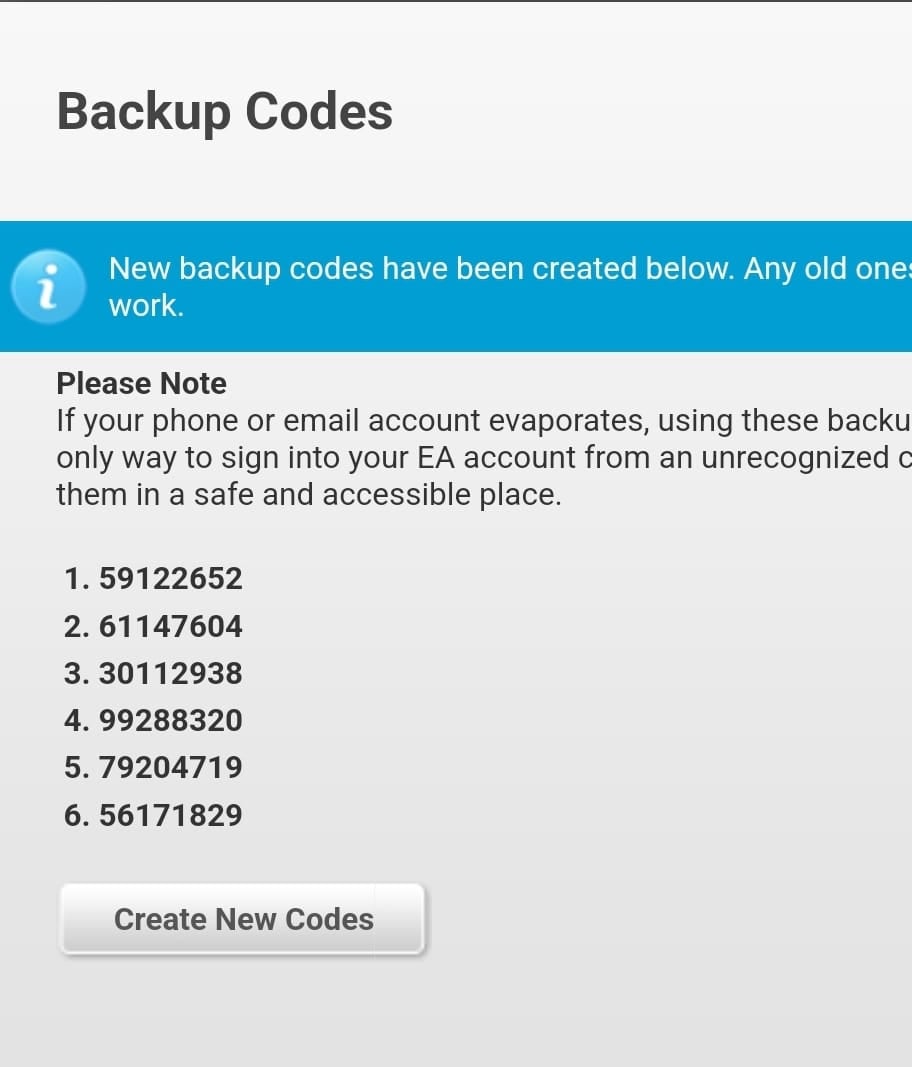
Task: Click the phrase 'only way to sign into'
Action: click(x=191, y=458)
